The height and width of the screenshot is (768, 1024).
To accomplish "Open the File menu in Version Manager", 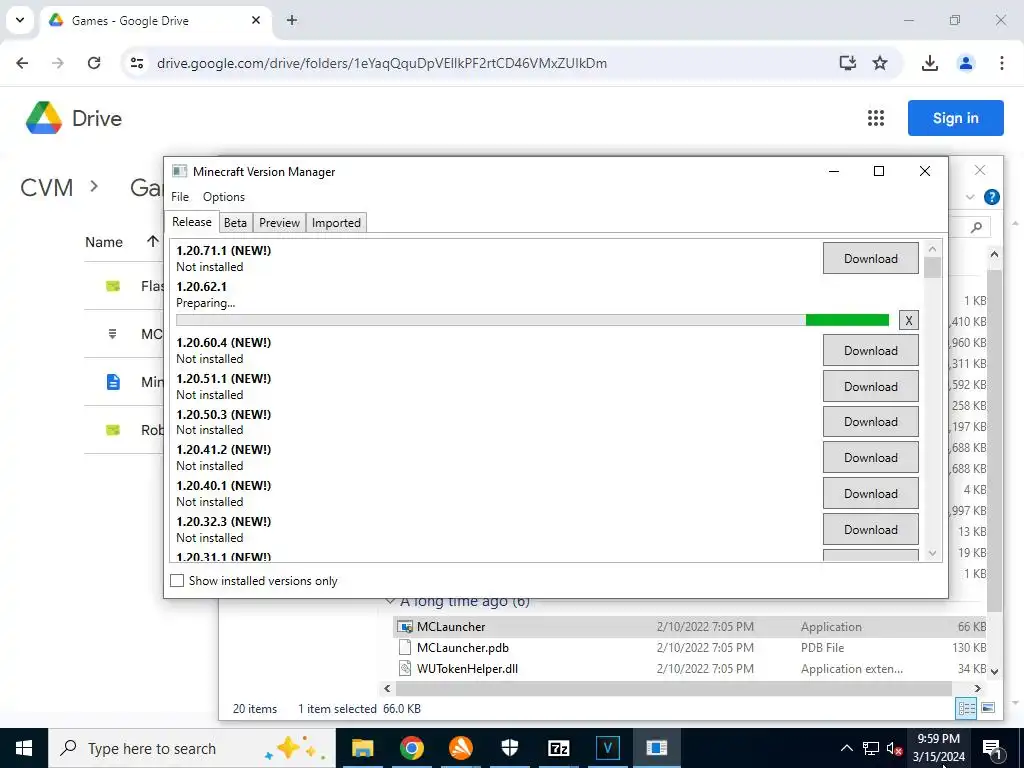I will (180, 197).
